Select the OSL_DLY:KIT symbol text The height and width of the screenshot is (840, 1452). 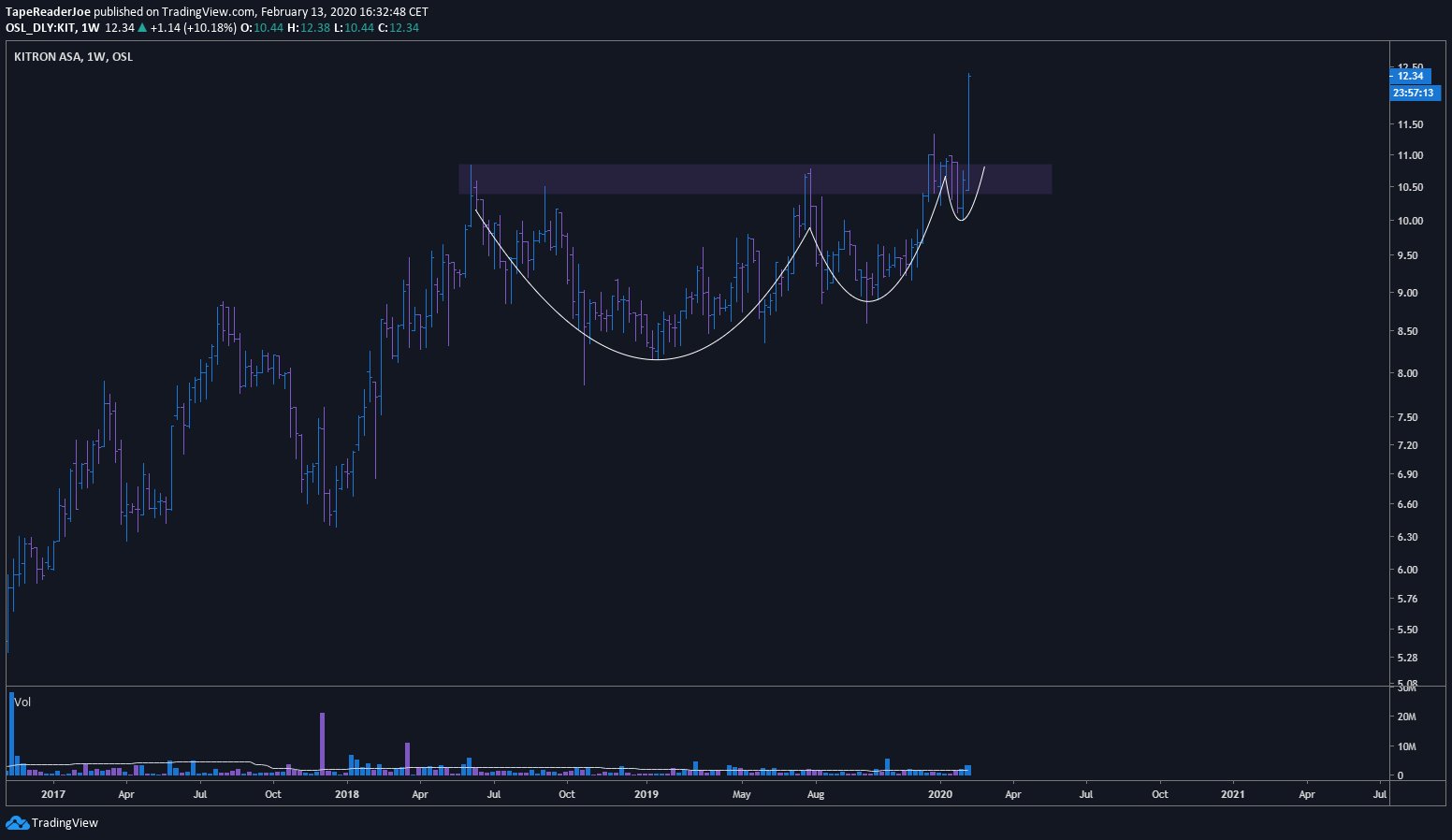(x=40, y=28)
